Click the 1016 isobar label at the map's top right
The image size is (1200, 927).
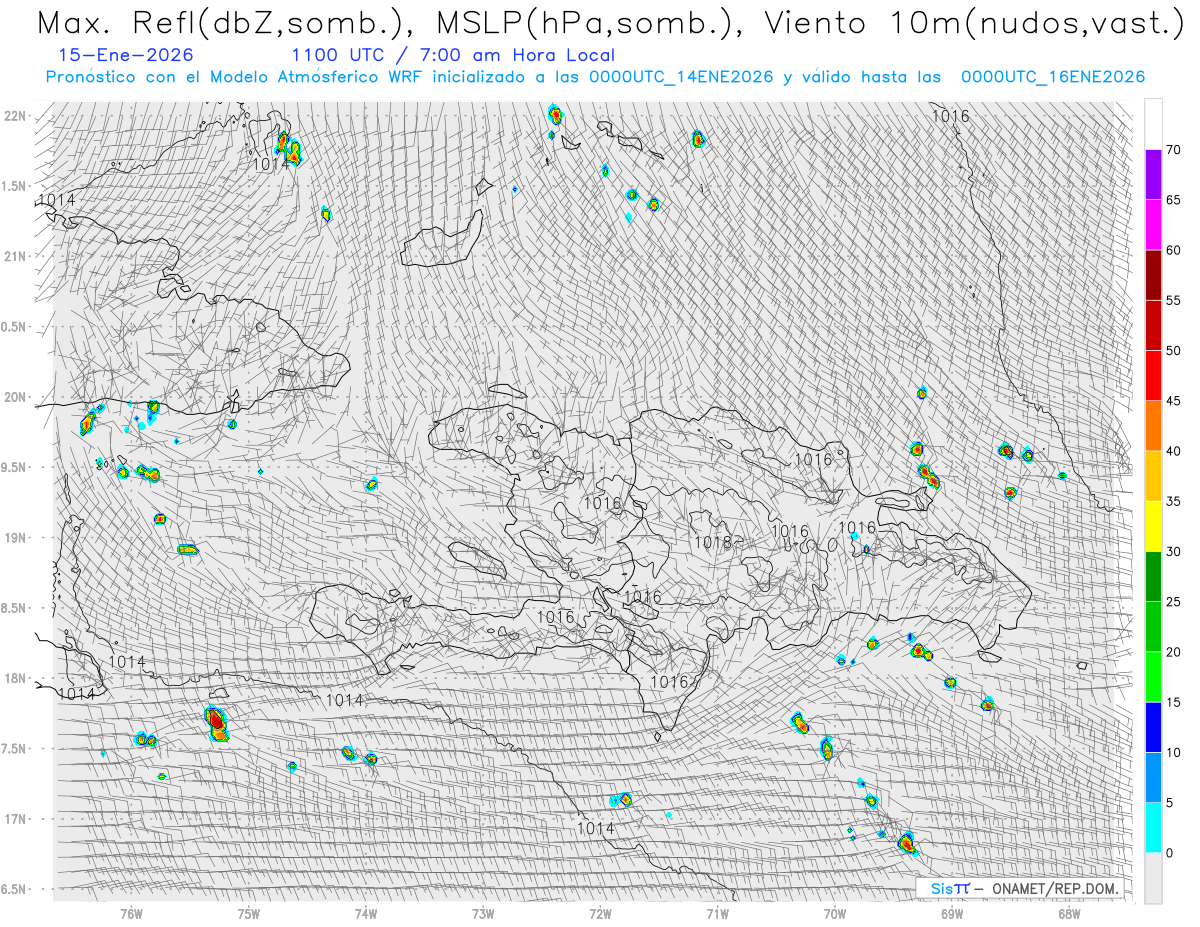pyautogui.click(x=950, y=116)
